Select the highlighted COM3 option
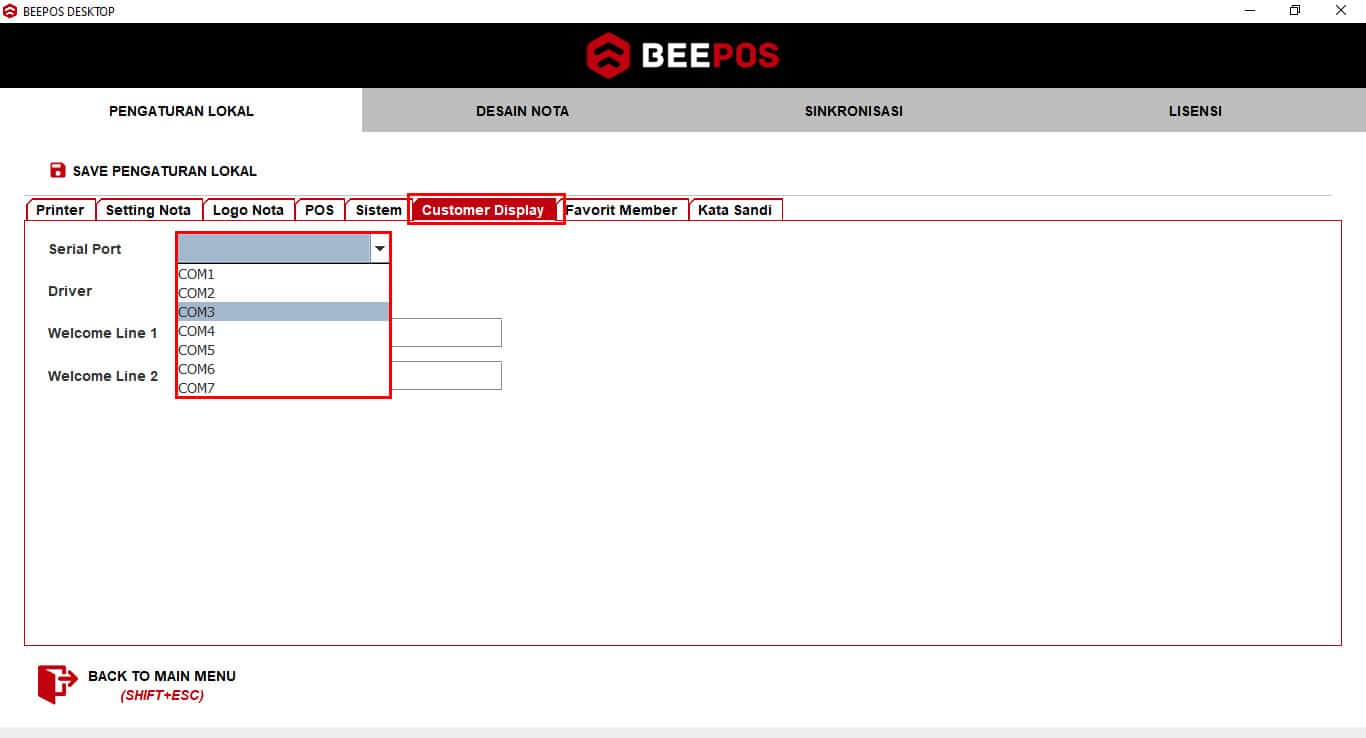Viewport: 1366px width, 738px height. pos(283,312)
